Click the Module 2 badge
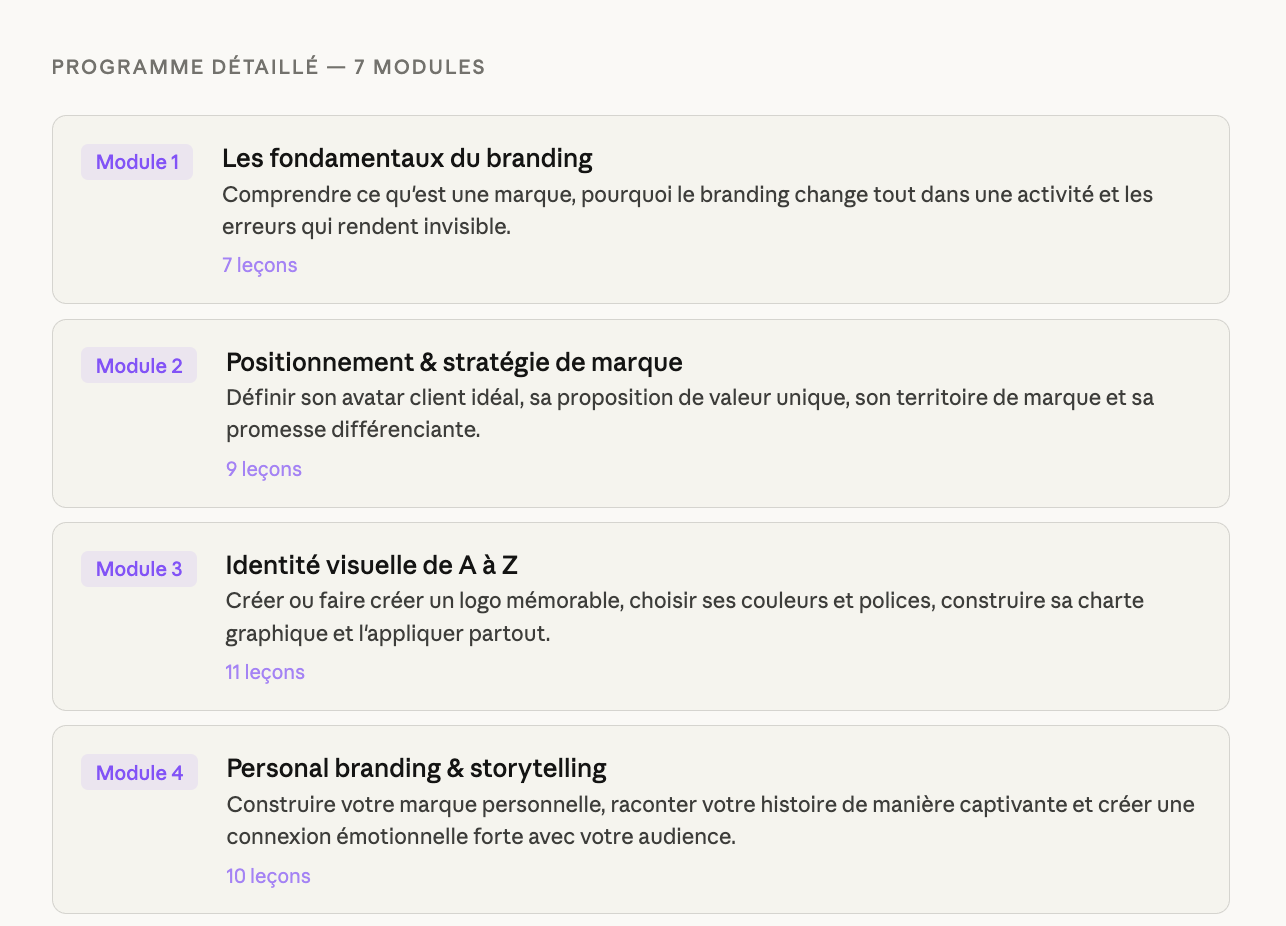 click(139, 366)
